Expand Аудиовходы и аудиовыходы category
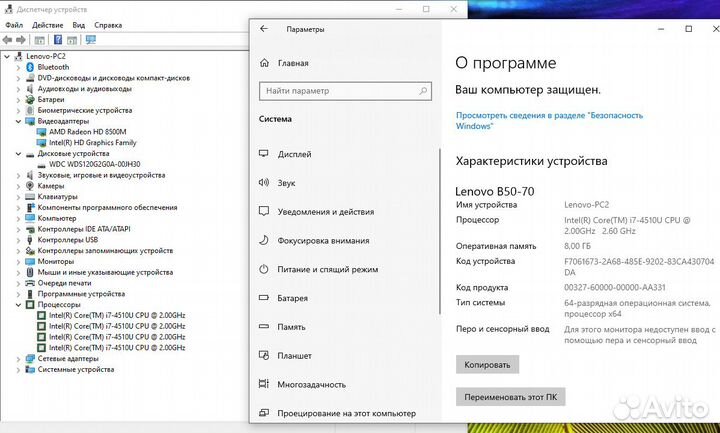Screen dimensions: 720x433 (18, 89)
